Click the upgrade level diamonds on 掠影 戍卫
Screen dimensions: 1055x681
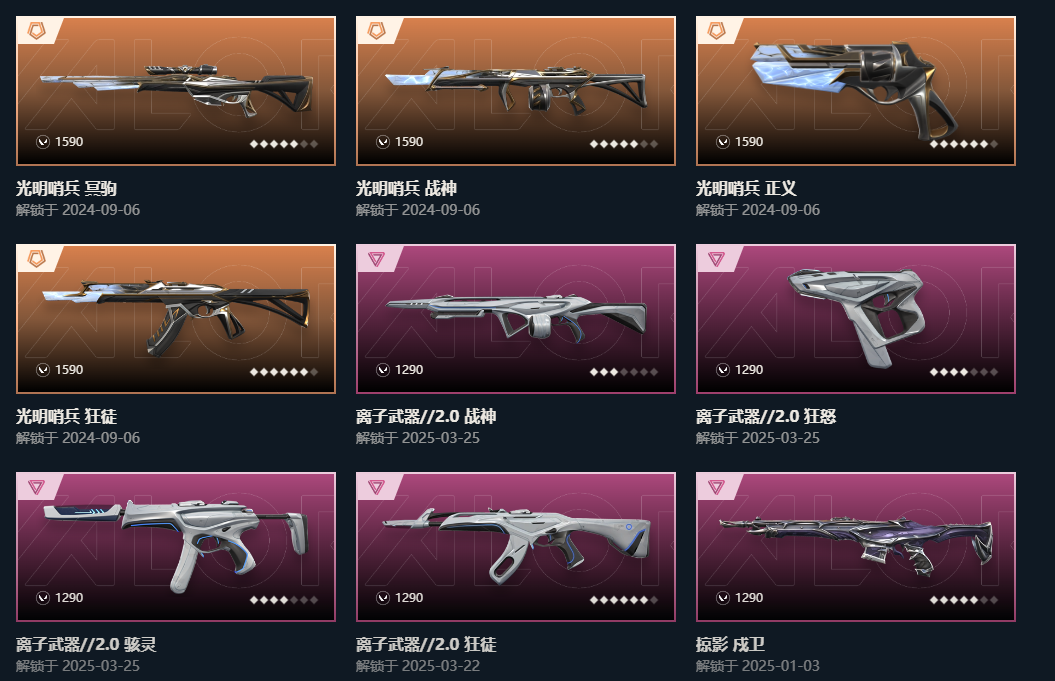coord(963,600)
